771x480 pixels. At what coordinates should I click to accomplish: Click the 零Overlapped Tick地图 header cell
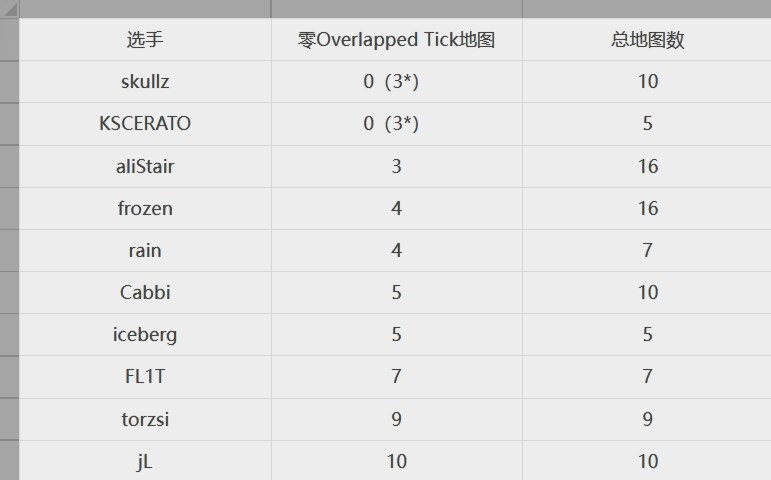pos(396,40)
